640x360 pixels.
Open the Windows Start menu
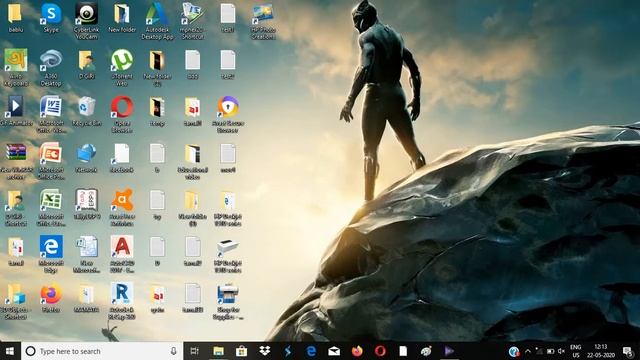tap(10, 351)
